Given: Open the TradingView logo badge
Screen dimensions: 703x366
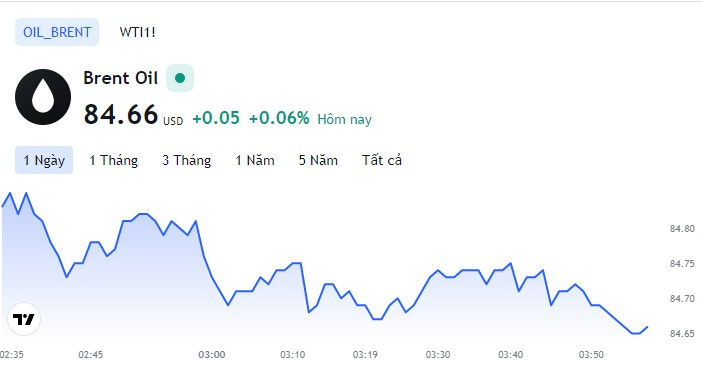Looking at the screenshot, I should click(24, 319).
